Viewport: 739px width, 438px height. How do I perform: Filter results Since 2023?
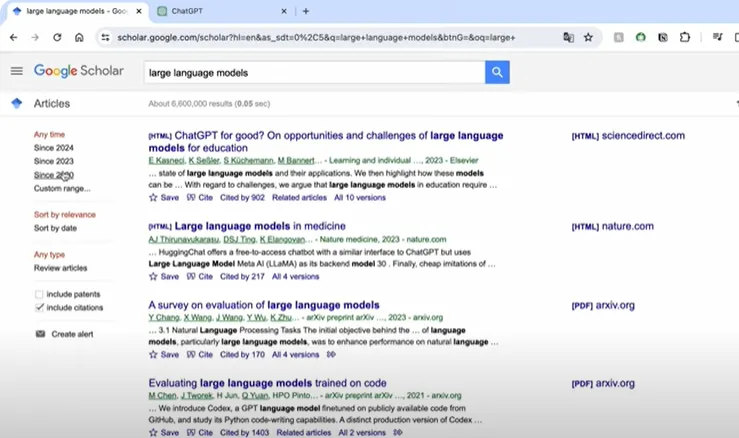coord(54,161)
